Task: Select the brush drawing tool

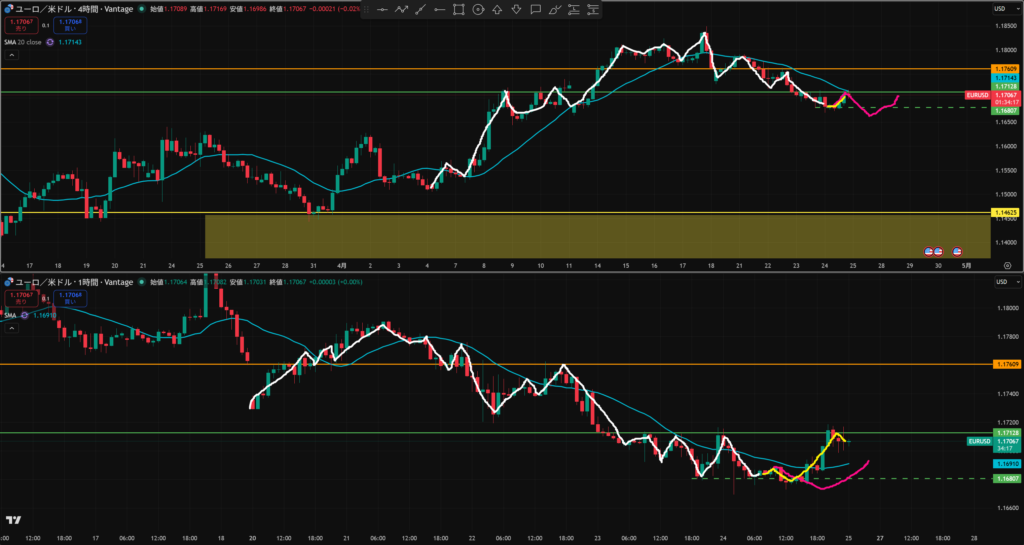Action: tap(554, 10)
